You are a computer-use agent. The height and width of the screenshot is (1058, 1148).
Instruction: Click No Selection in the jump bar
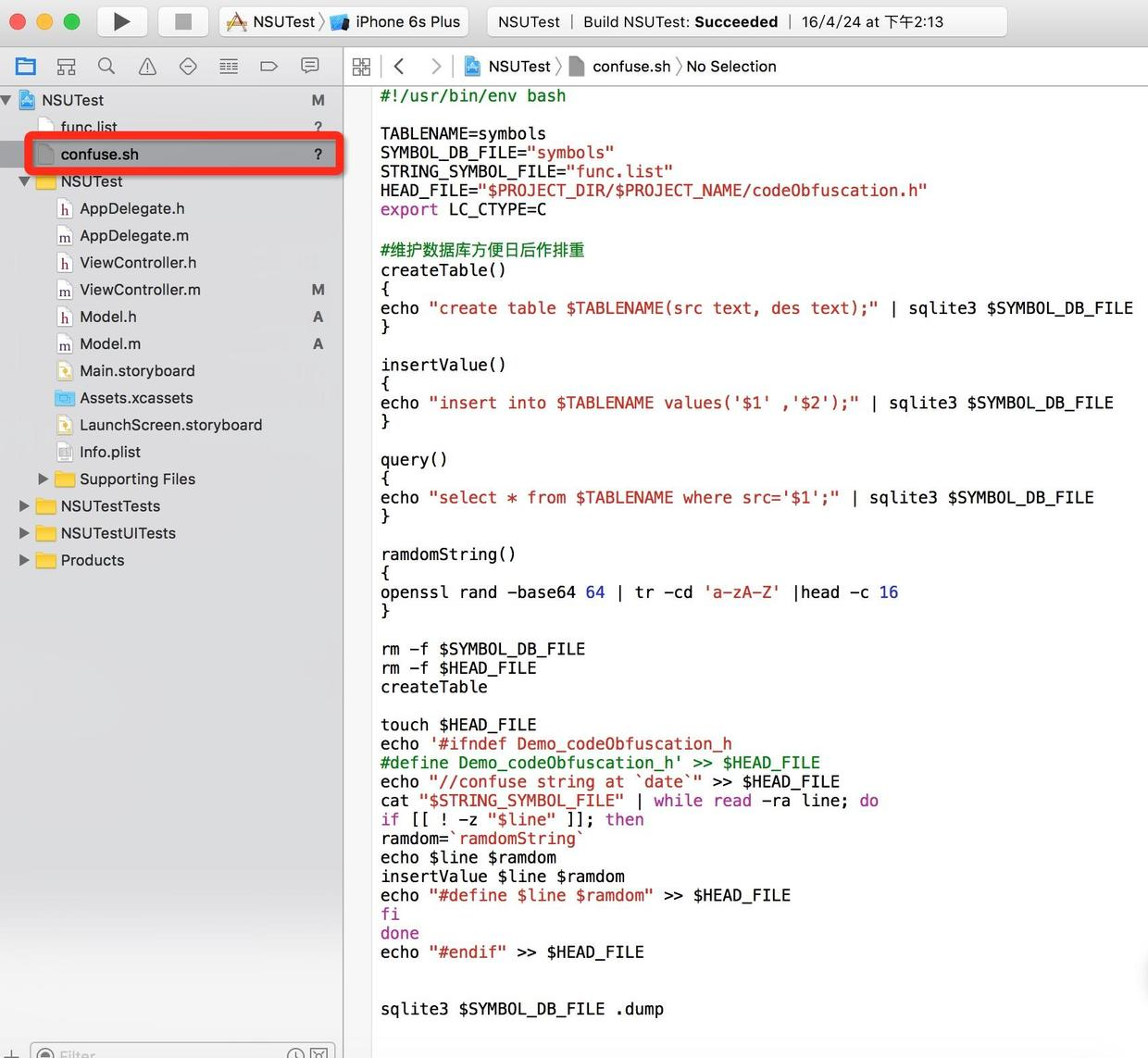[x=731, y=67]
